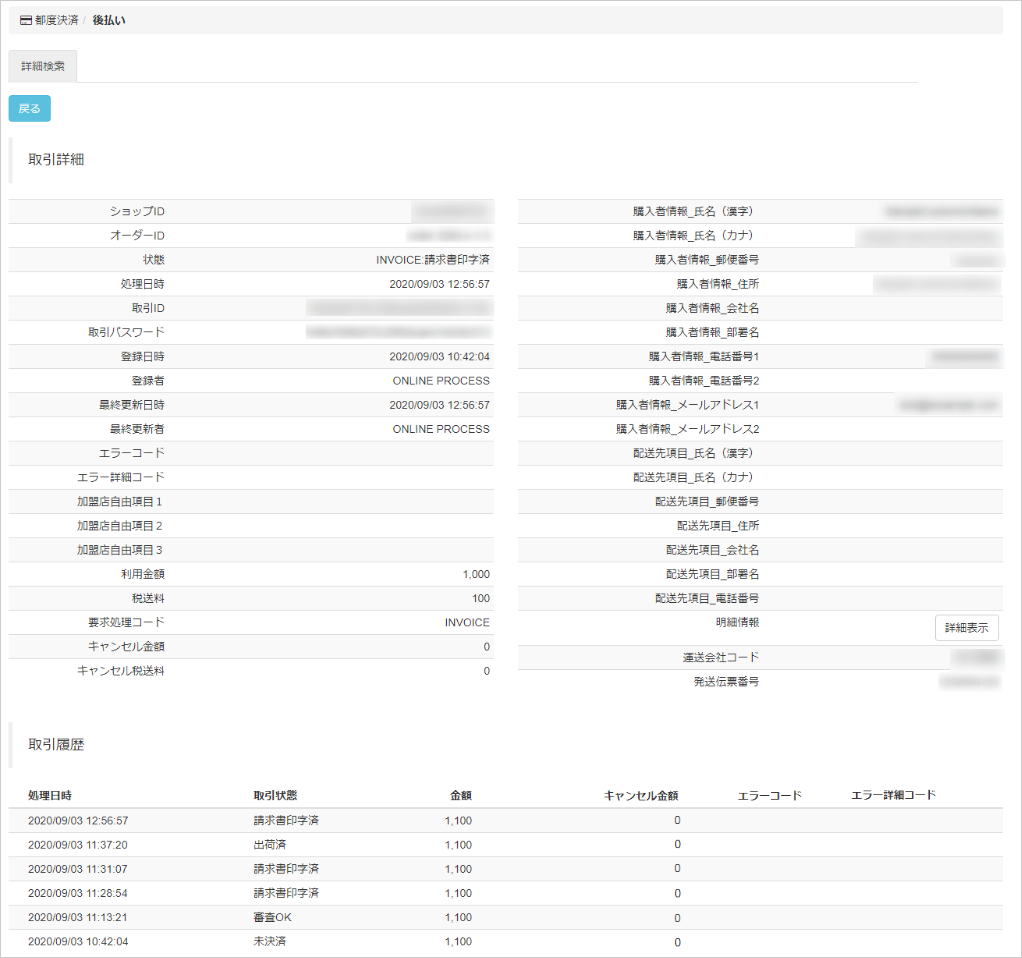
Task: Click the 取引履歴 section heading
Action: coord(56,745)
